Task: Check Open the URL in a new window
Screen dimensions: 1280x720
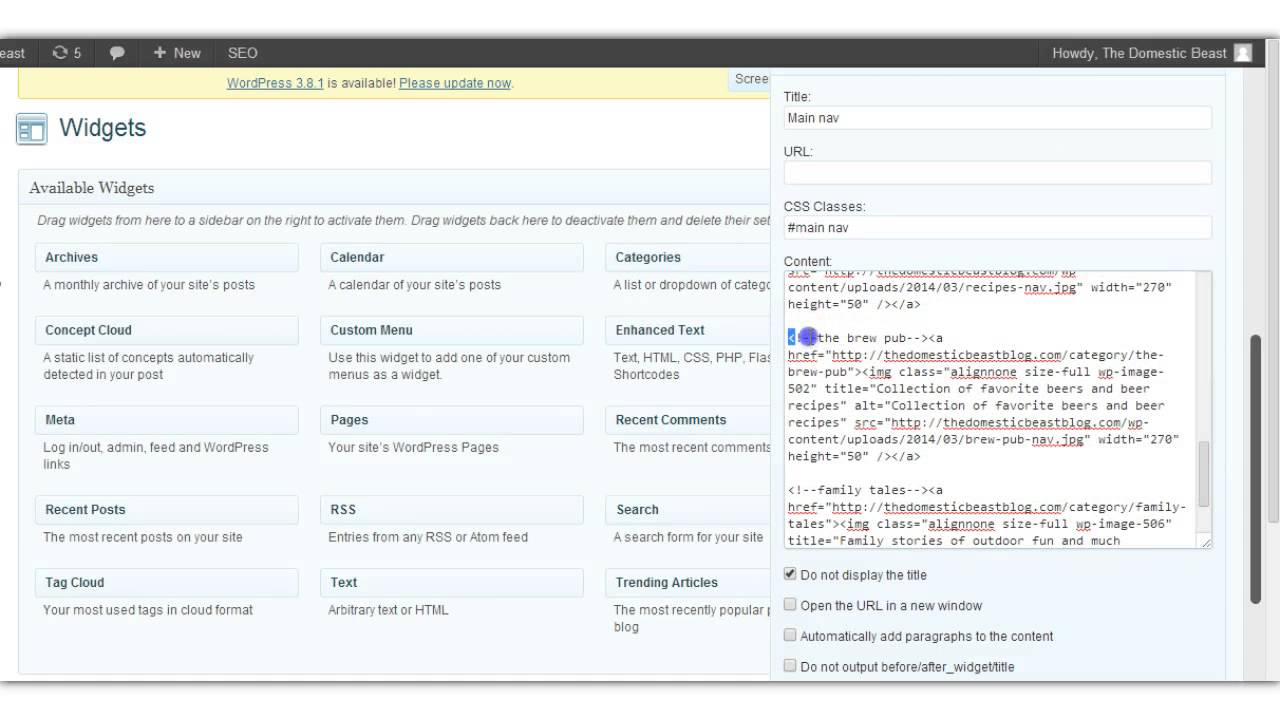Action: (x=790, y=604)
